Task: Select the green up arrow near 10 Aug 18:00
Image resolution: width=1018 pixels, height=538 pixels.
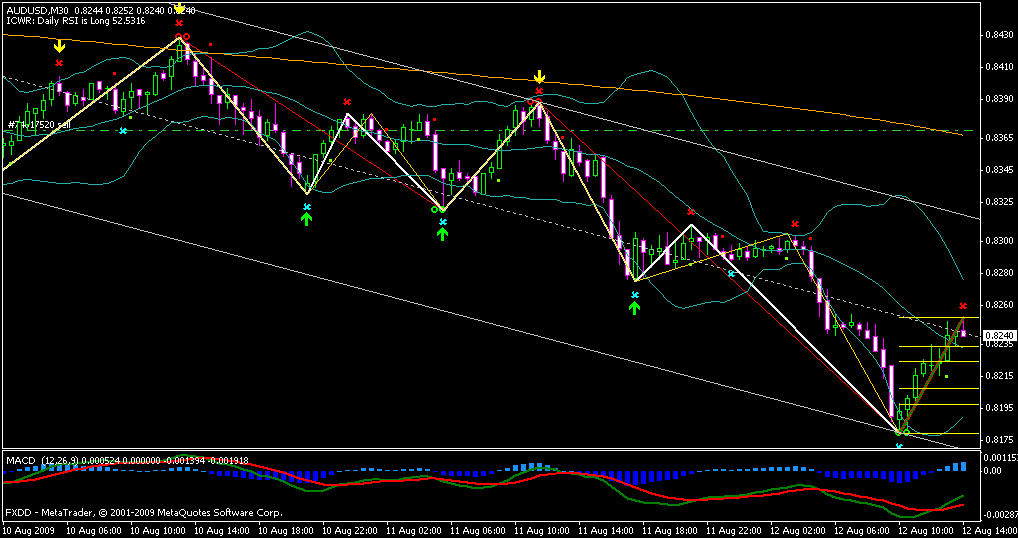Action: (x=307, y=218)
